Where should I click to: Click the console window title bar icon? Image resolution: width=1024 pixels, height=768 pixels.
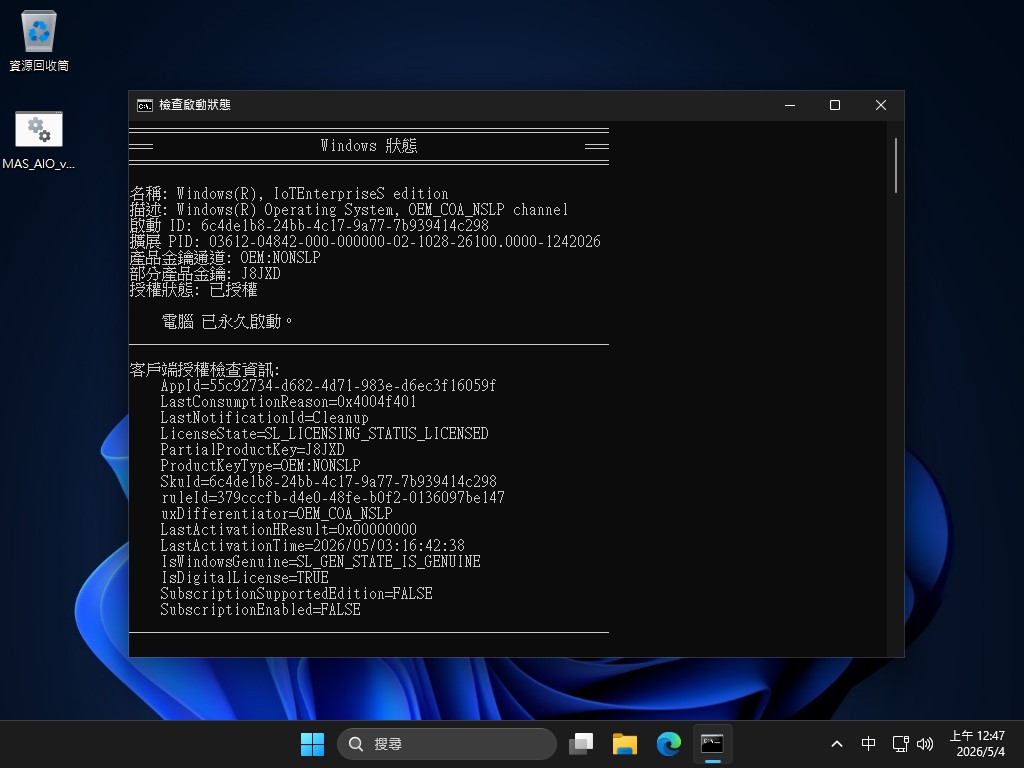click(144, 105)
